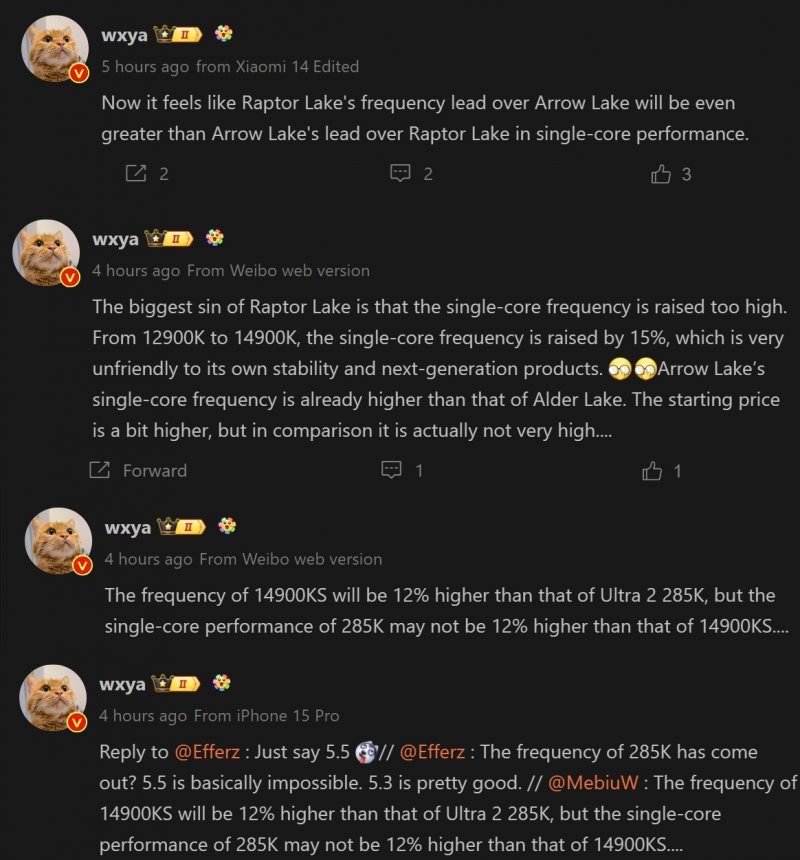Open the wxya username on the 14900KS frequency post
Screen dimensions: 800x860
click(127, 527)
